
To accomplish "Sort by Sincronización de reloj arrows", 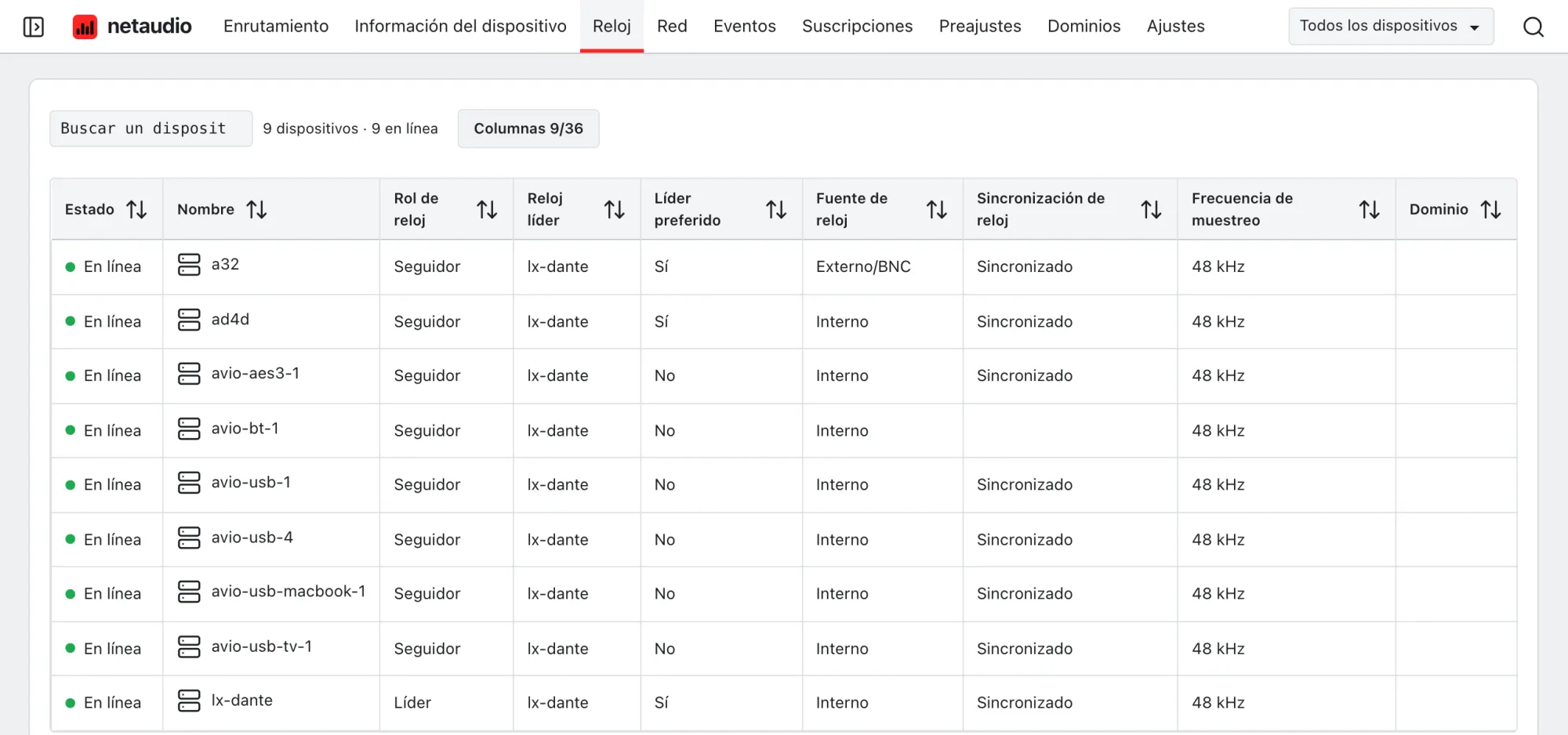I will pos(1151,209).
